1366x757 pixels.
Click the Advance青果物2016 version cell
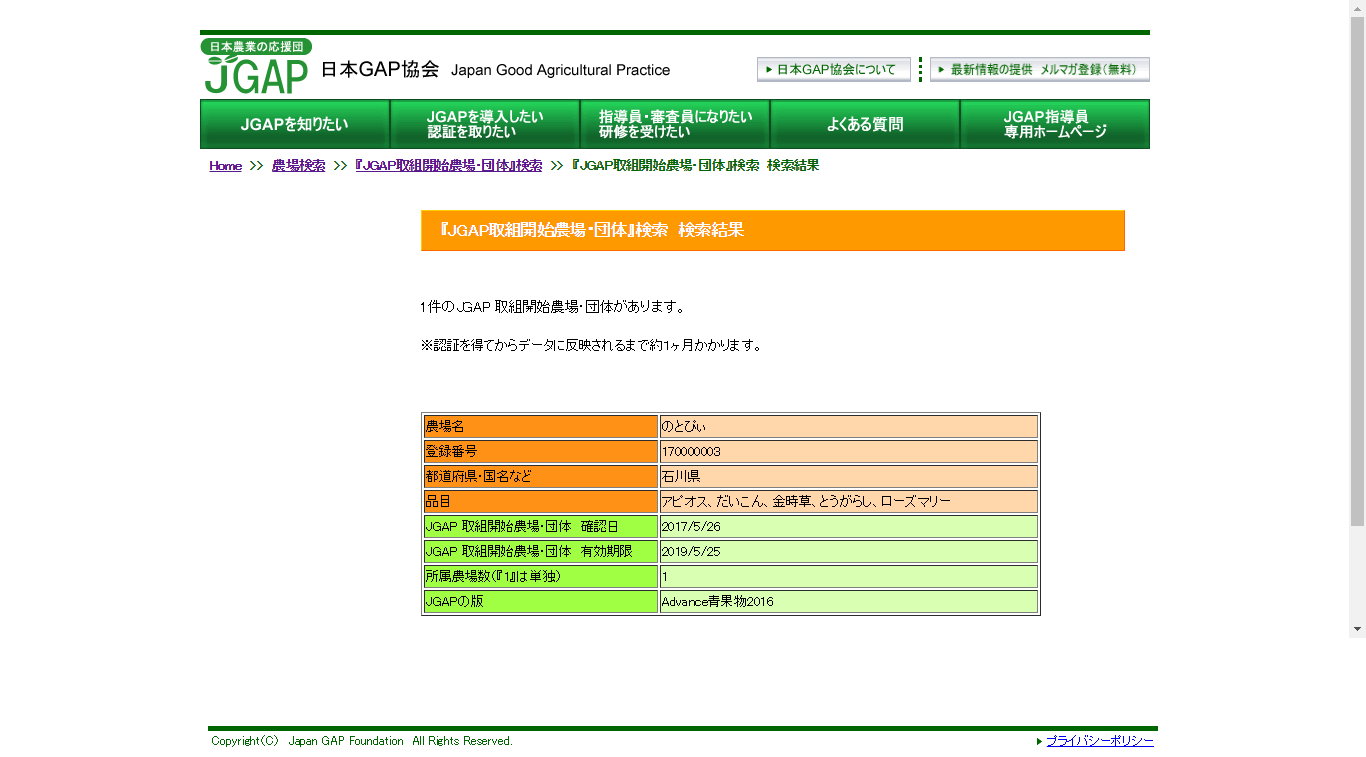[848, 602]
